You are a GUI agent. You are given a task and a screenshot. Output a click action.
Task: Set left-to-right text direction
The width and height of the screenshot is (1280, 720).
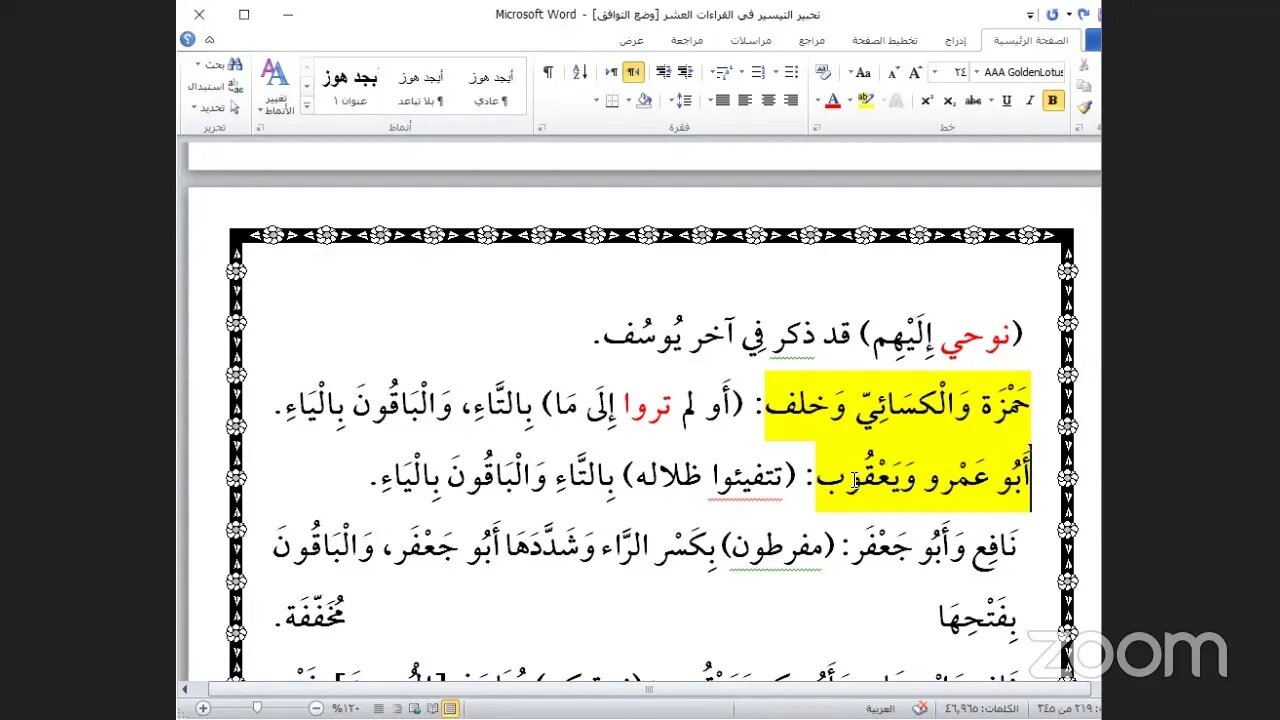tap(611, 72)
